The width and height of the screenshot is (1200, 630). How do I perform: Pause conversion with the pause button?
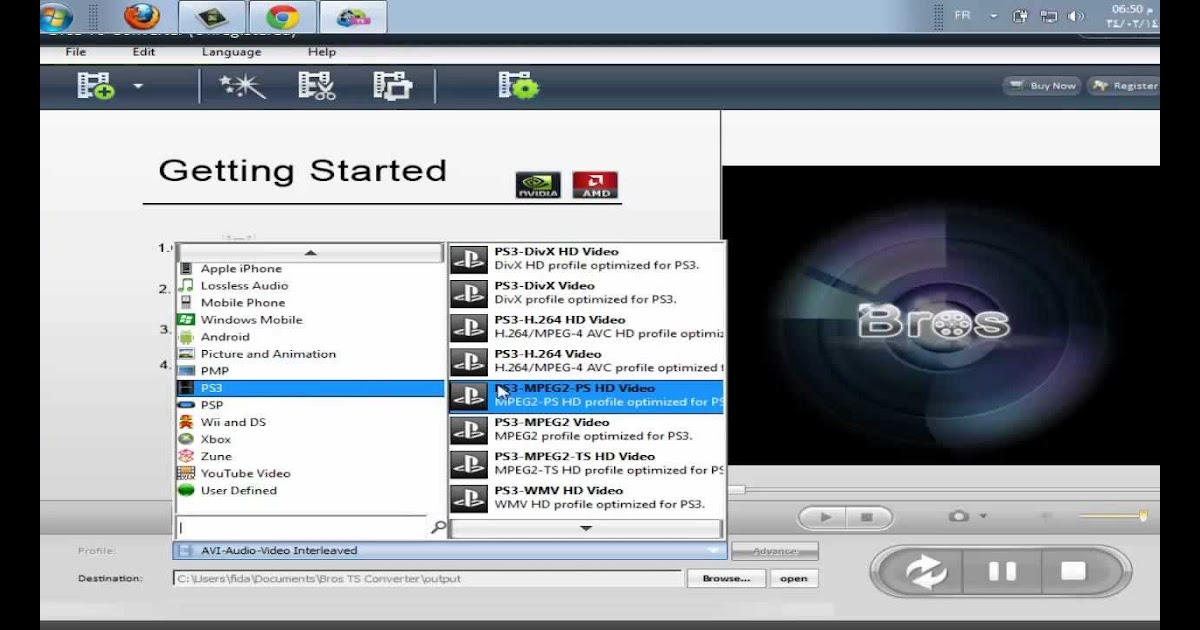[x=1002, y=572]
